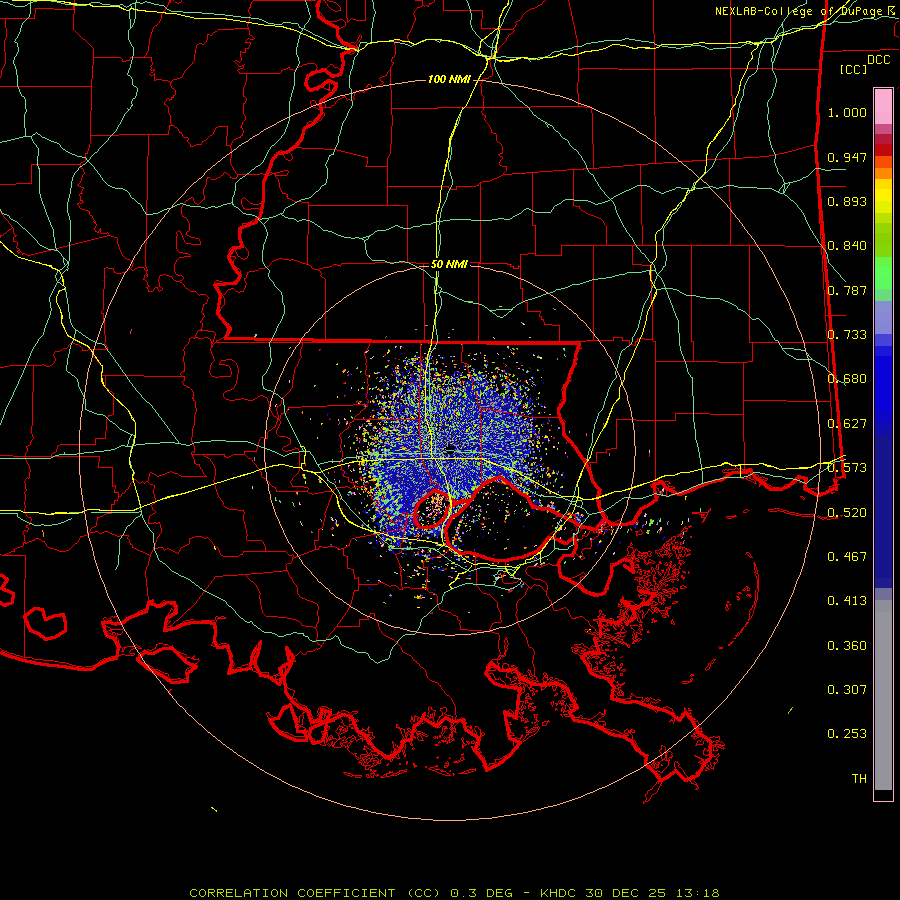
Task: Select the 0.467 scale value
Action: click(847, 557)
